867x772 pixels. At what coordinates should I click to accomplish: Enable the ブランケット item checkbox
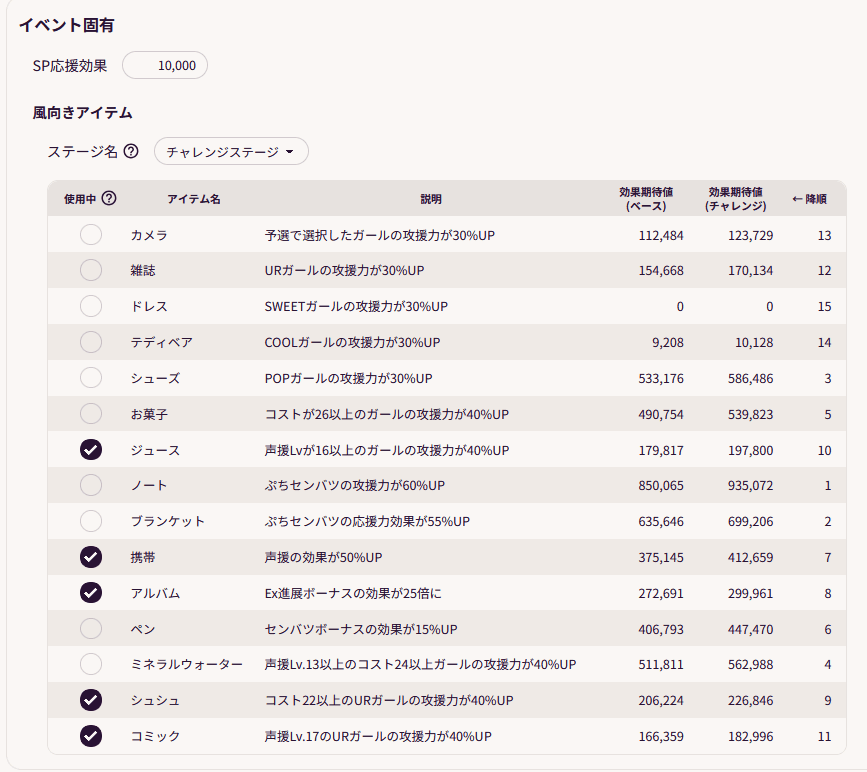91,522
